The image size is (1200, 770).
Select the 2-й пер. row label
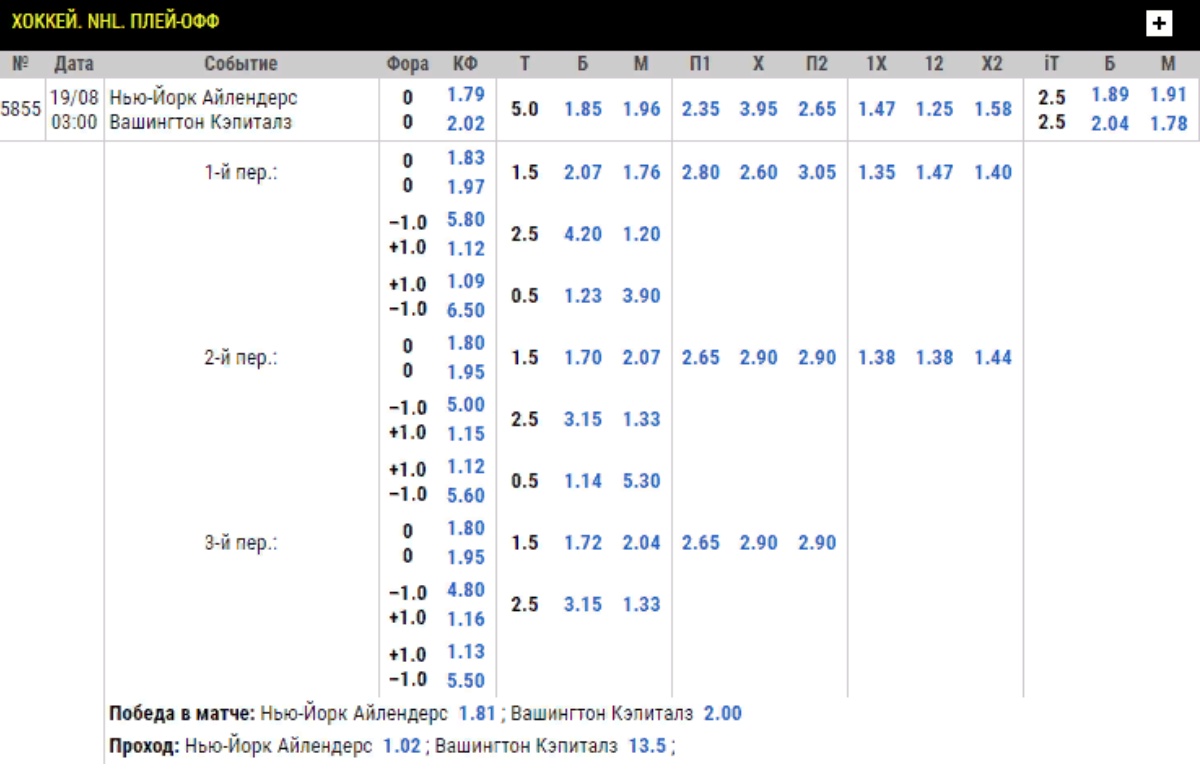coord(241,357)
